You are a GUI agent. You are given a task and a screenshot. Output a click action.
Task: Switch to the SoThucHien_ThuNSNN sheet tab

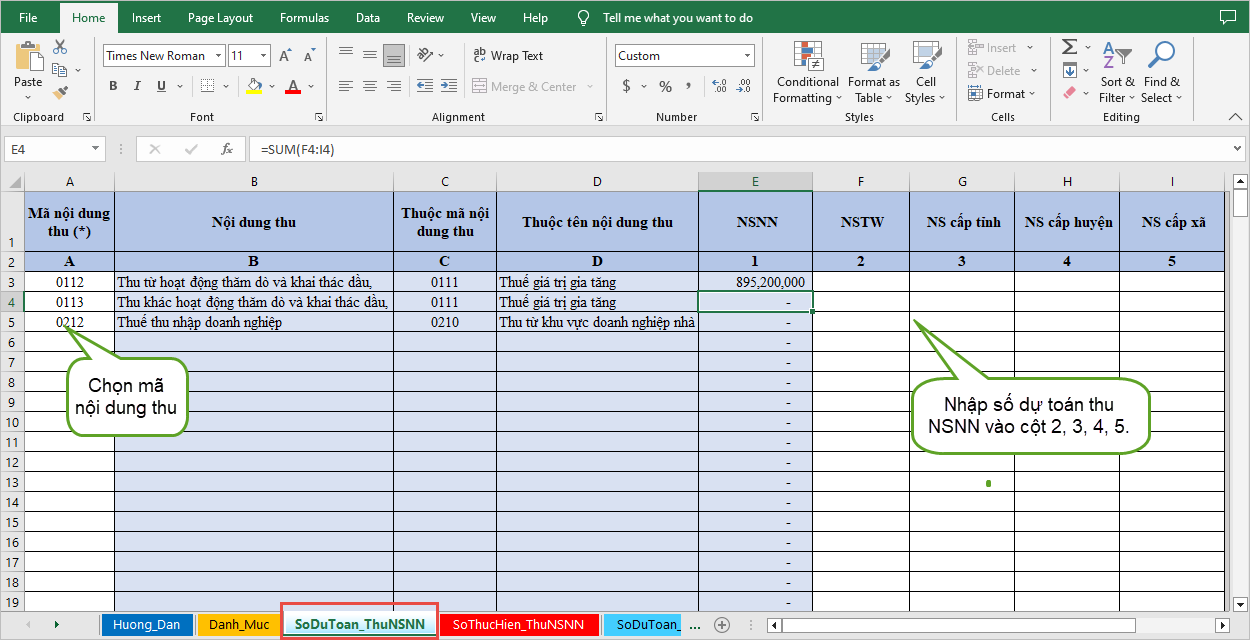coord(518,624)
